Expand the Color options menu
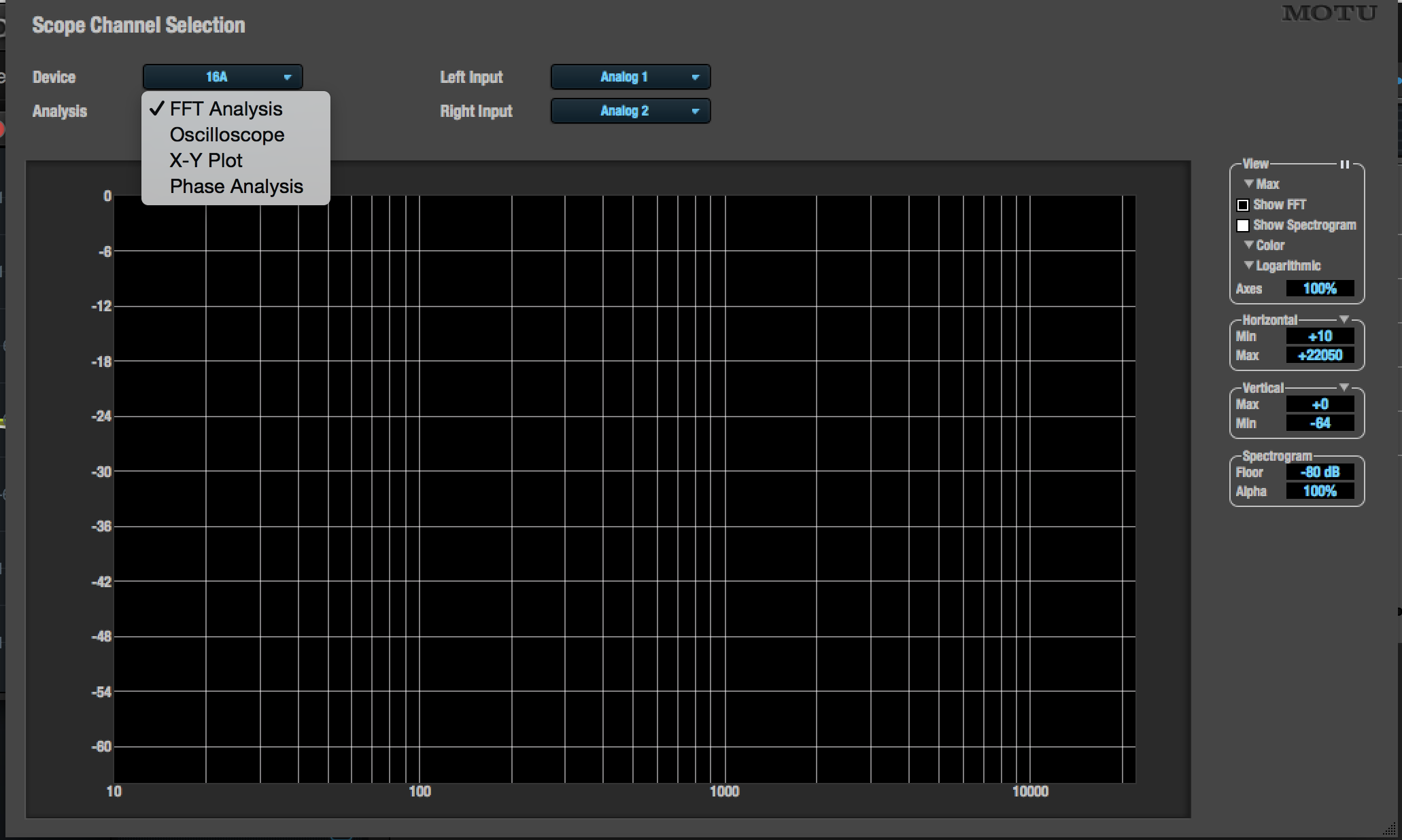 1265,245
